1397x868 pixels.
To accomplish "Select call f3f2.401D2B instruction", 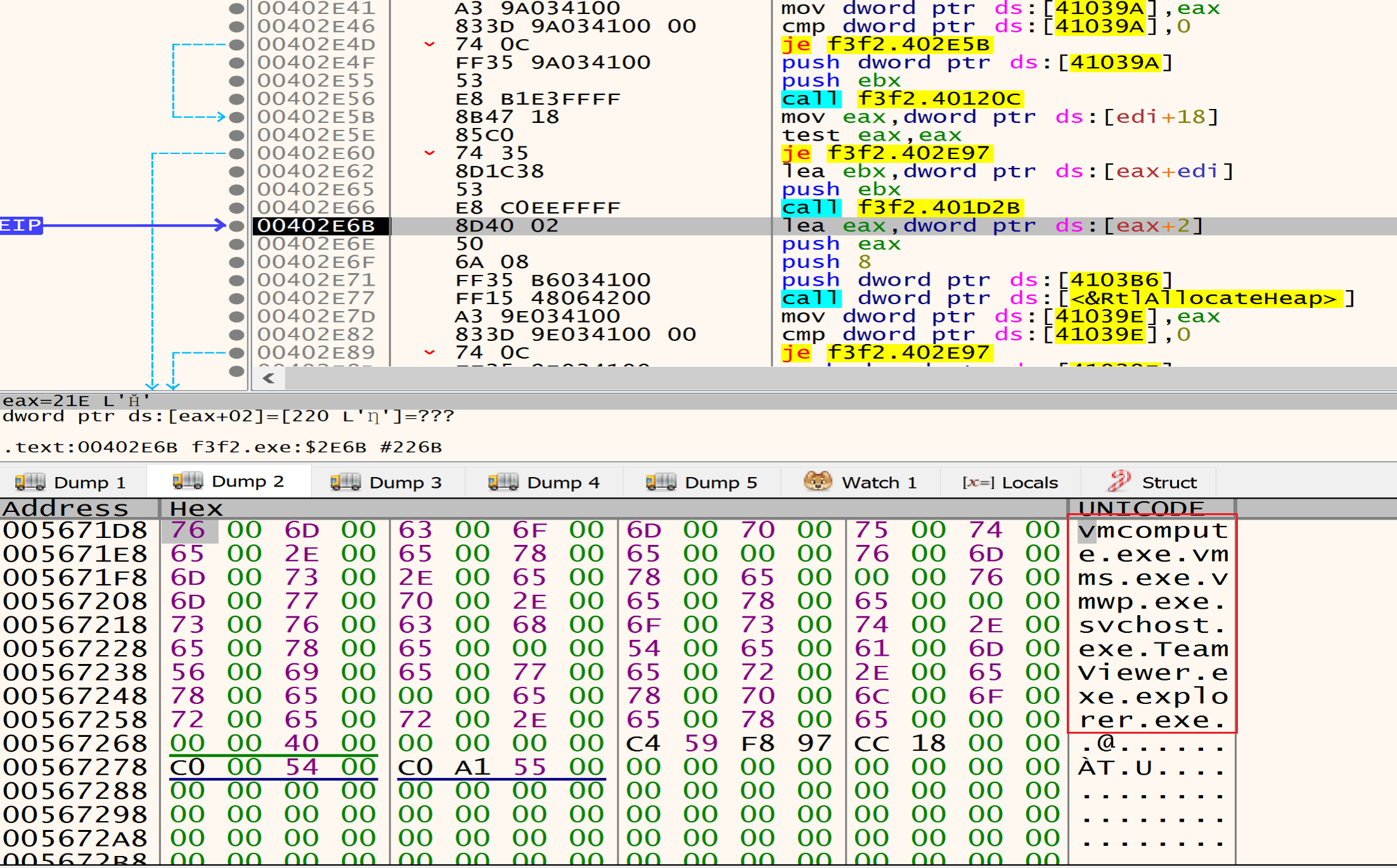I will pyautogui.click(x=901, y=208).
